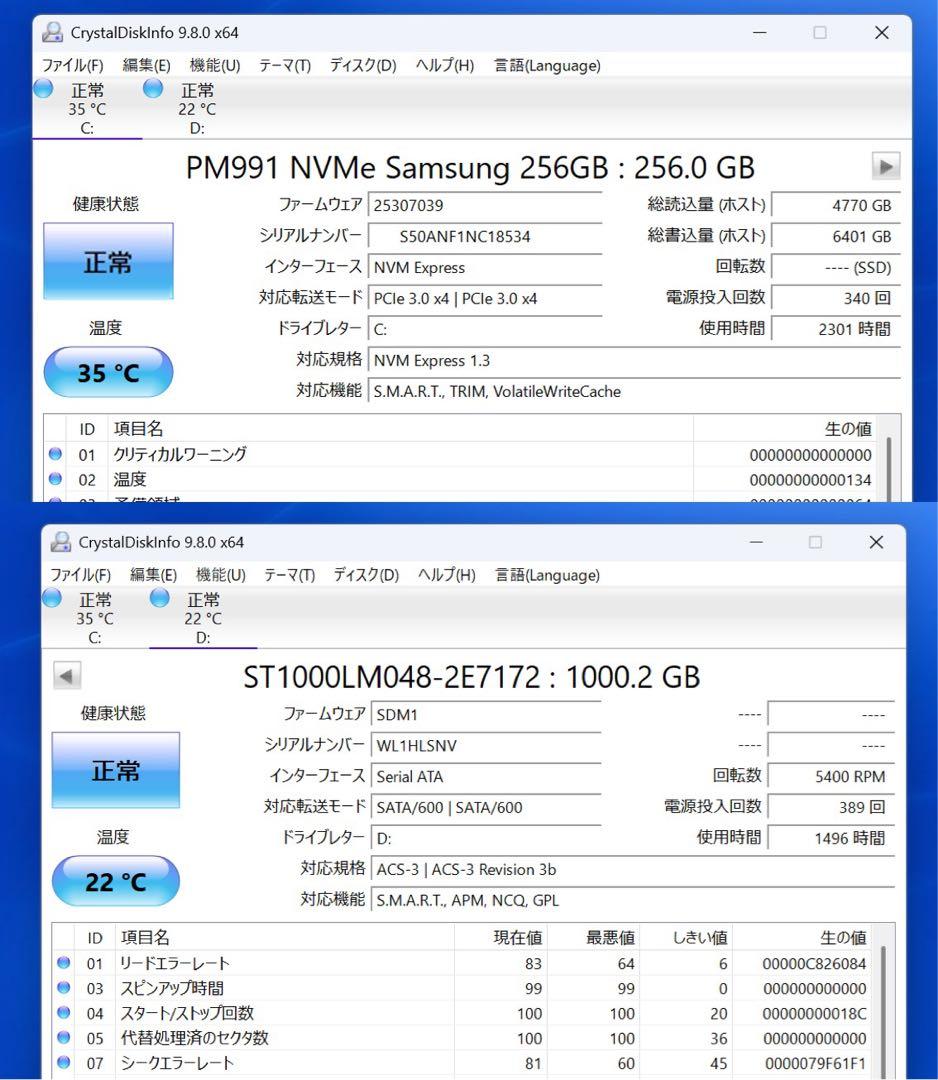Screen dimensions: 938x1080
Task: Click power on count 340 回
Action: pyautogui.click(x=836, y=298)
